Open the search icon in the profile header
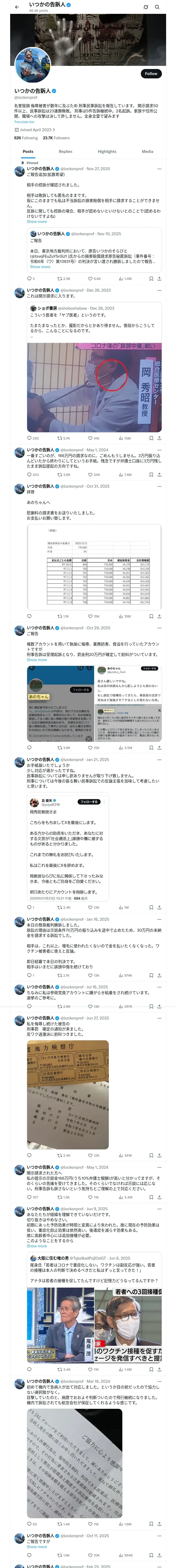Viewport: 176px width, 1568px height. pos(157,7)
